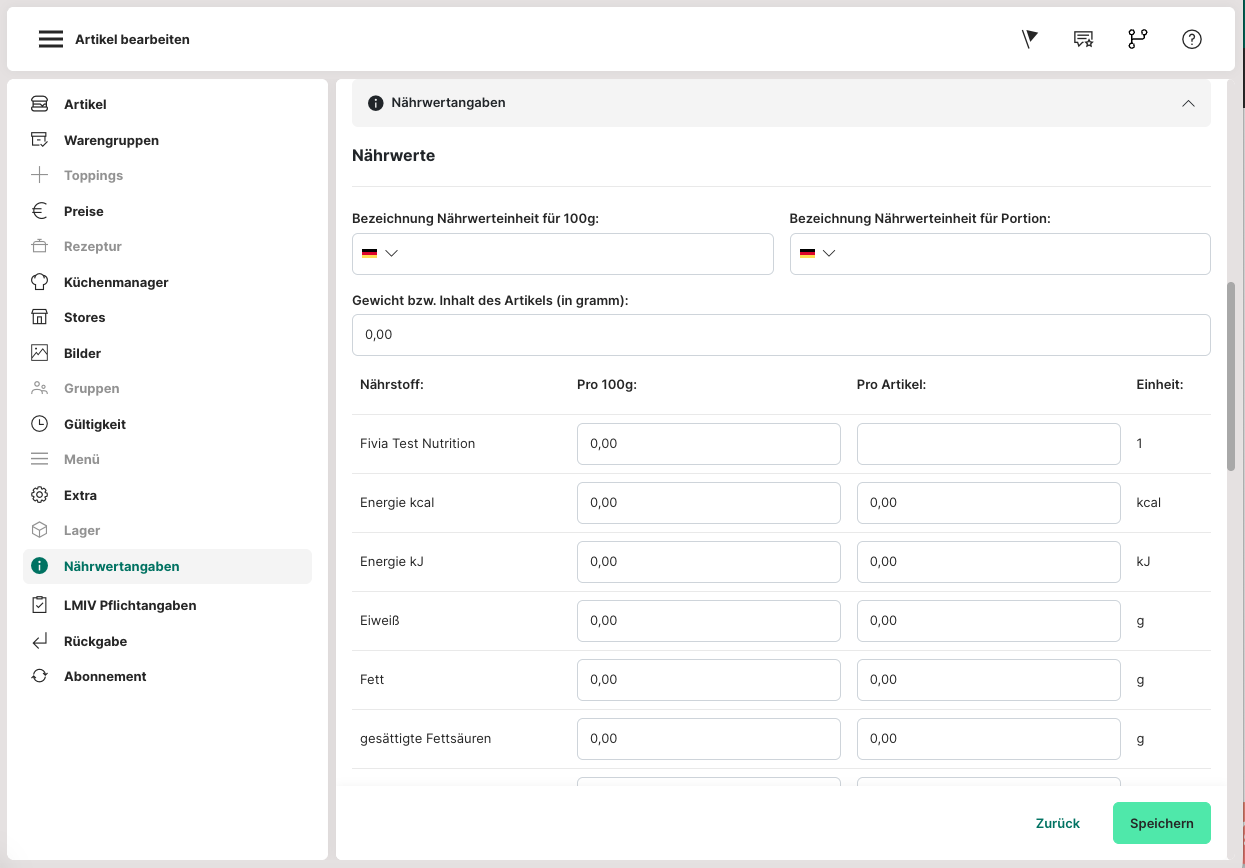Click the version branch icon
The width and height of the screenshot is (1245, 868).
pos(1137,39)
